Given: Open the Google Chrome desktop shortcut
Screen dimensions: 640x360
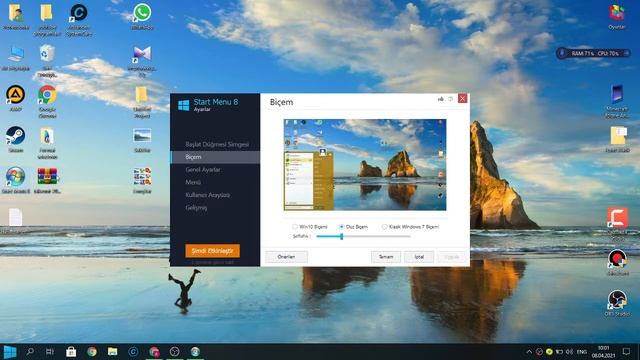Looking at the screenshot, I should [x=47, y=101].
